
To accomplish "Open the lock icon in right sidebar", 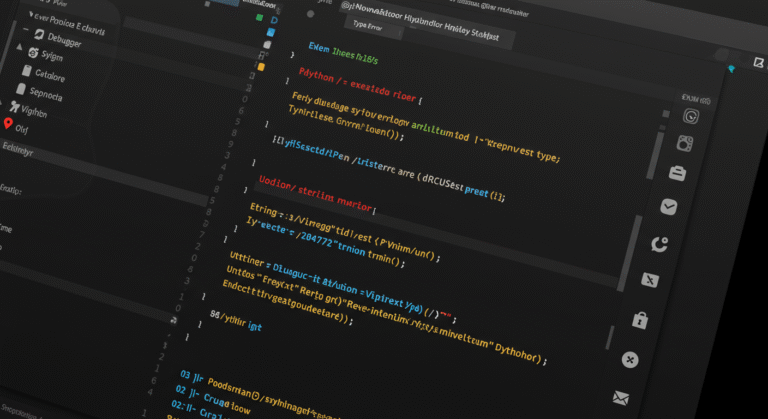I will point(639,320).
